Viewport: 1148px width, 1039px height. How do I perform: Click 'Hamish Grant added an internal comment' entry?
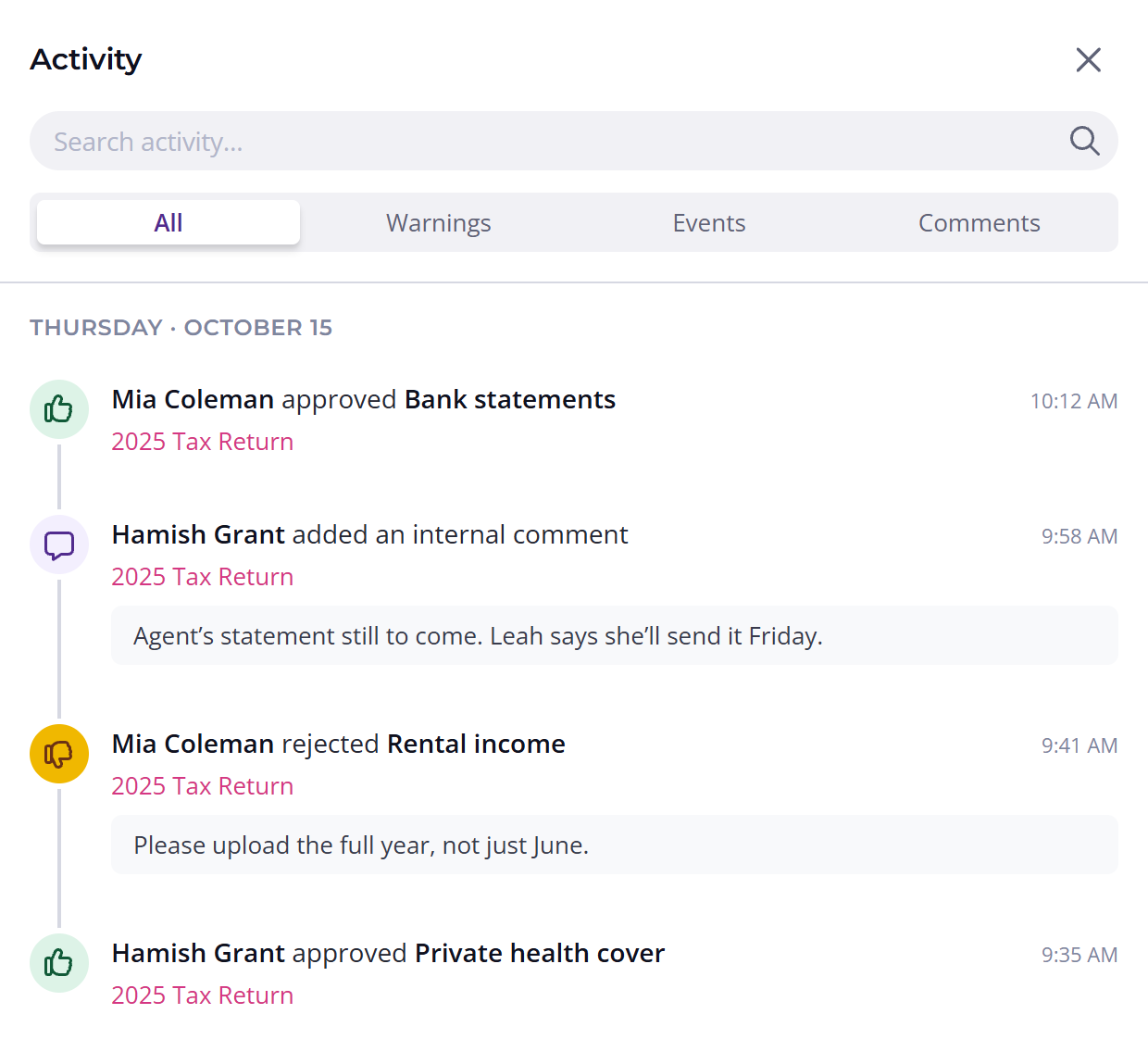[370, 535]
